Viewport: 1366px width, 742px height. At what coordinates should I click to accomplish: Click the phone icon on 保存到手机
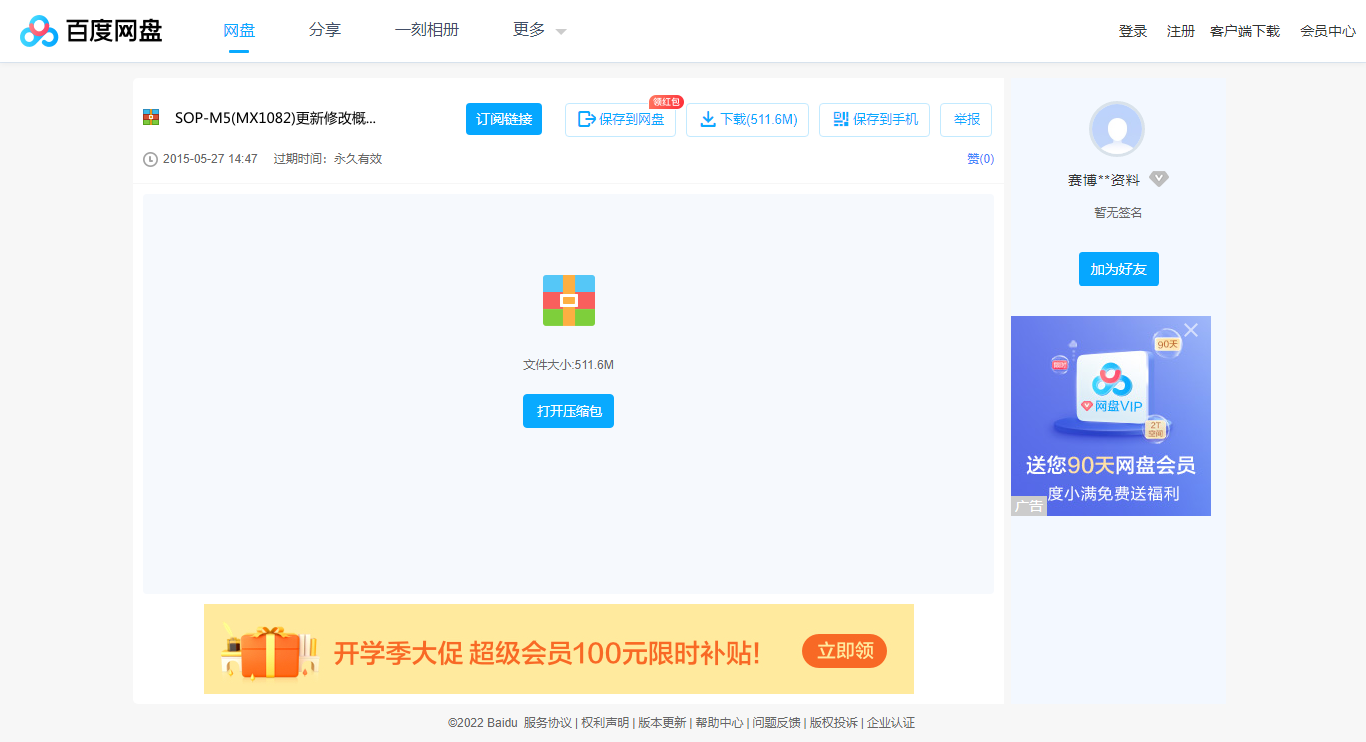843,119
